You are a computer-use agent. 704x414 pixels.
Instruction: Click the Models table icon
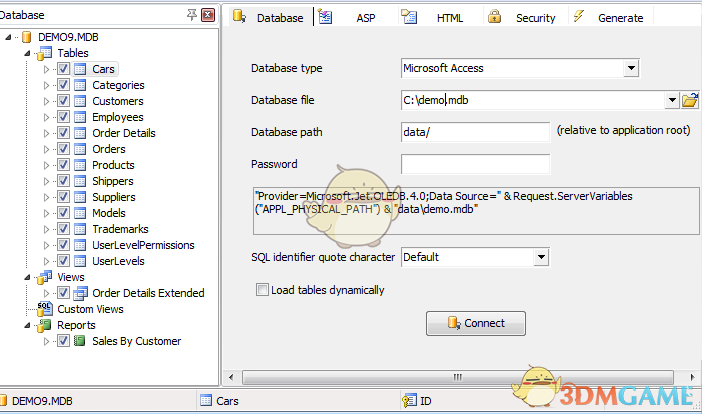80,213
